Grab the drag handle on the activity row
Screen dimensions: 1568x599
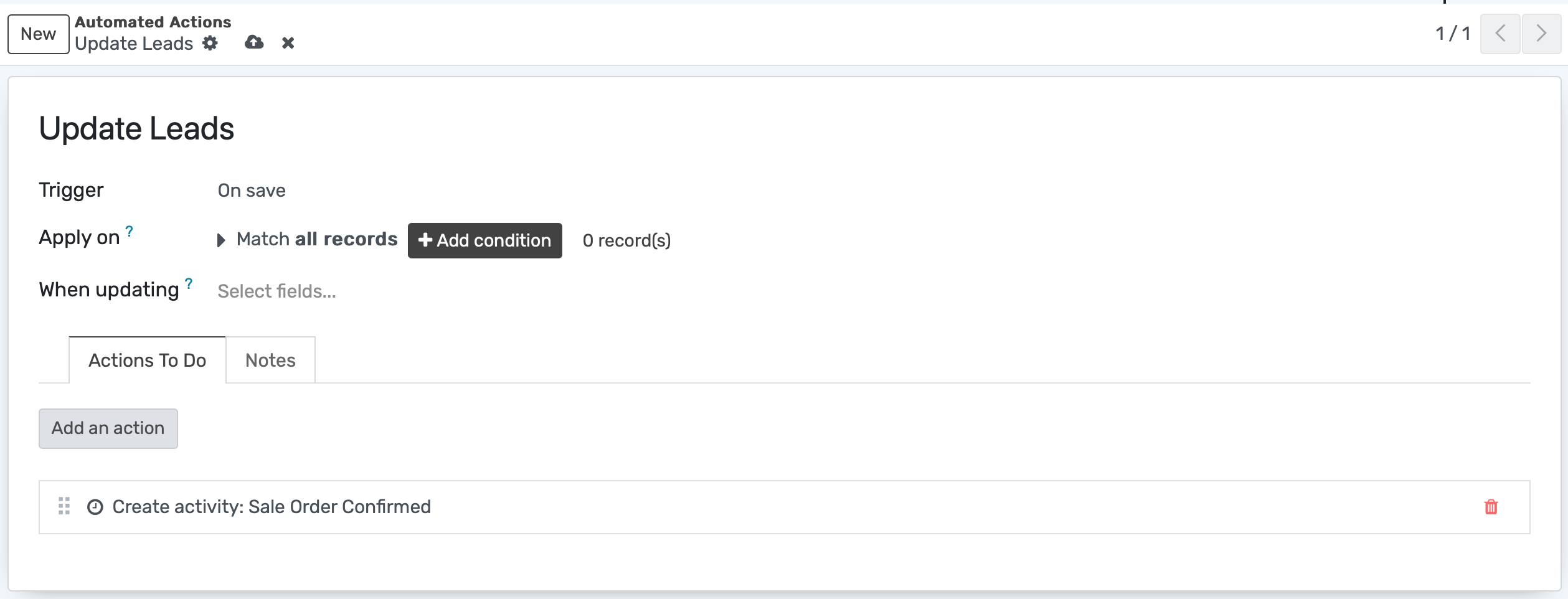64,506
